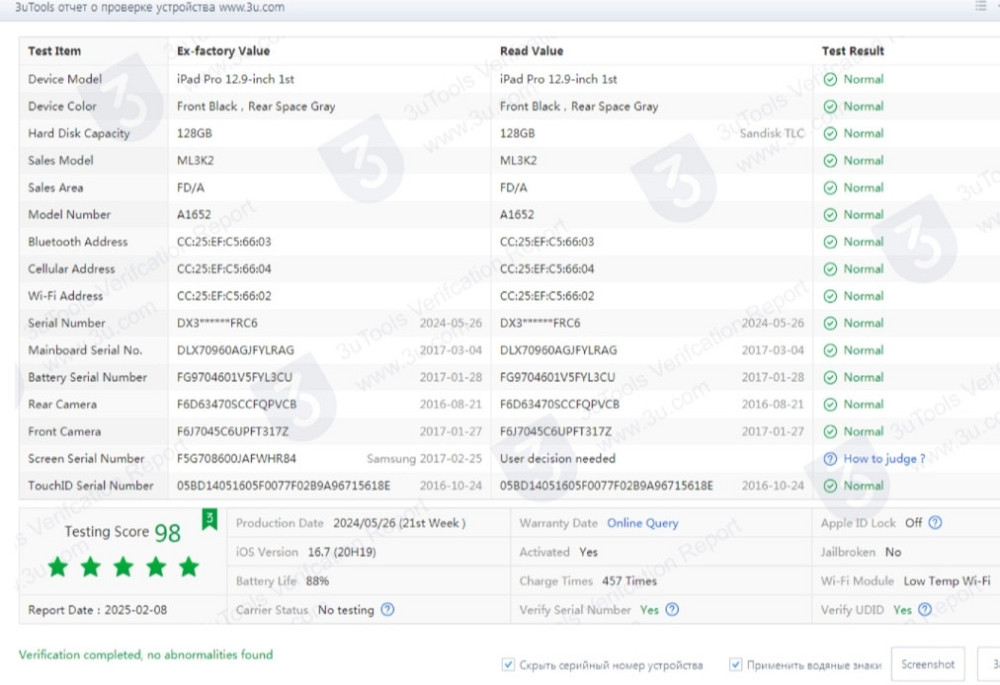1000x685 pixels.
Task: Click the Verify Serial Number help icon
Action: pyautogui.click(x=673, y=610)
